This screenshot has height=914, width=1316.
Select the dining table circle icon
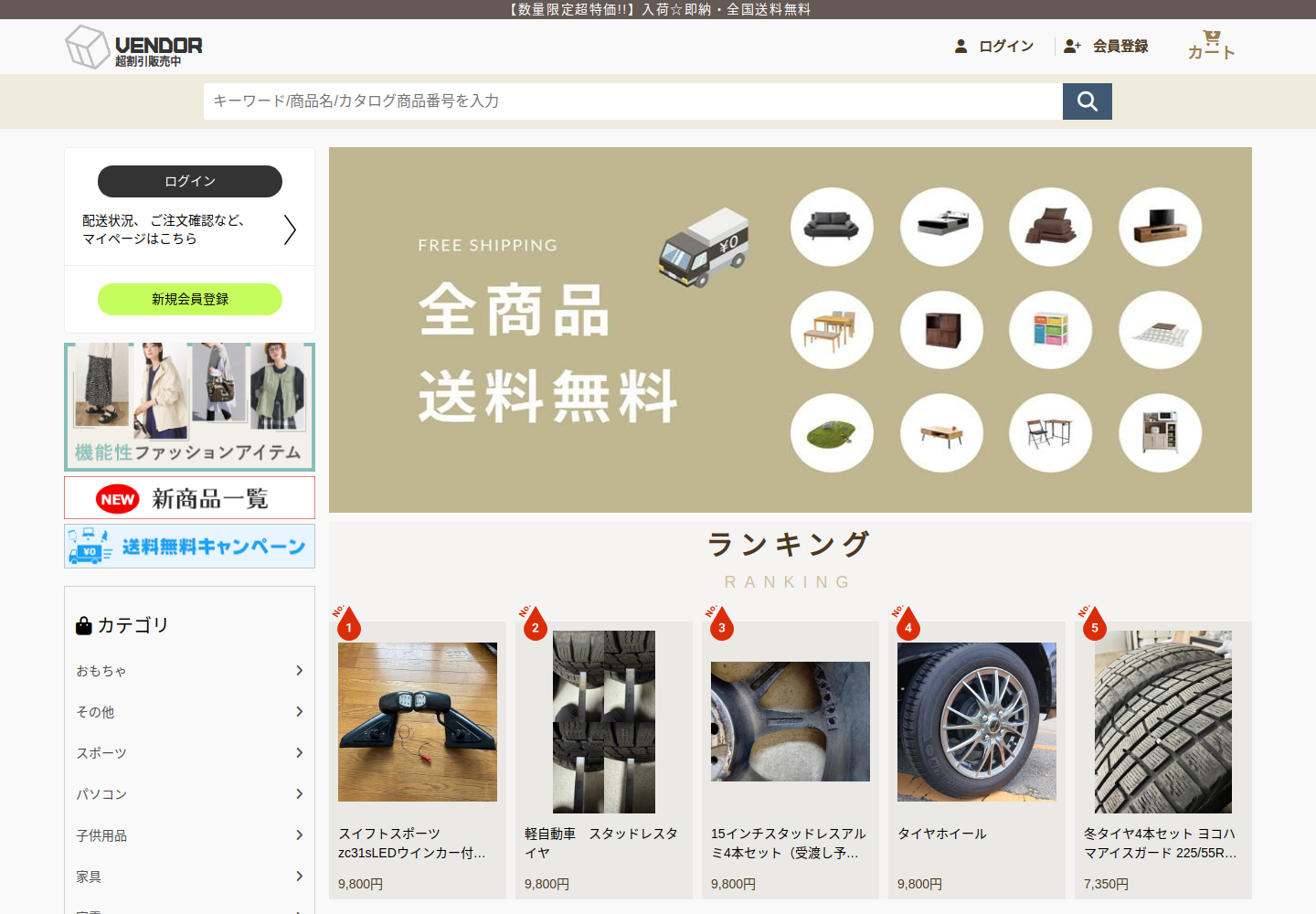[x=832, y=330]
